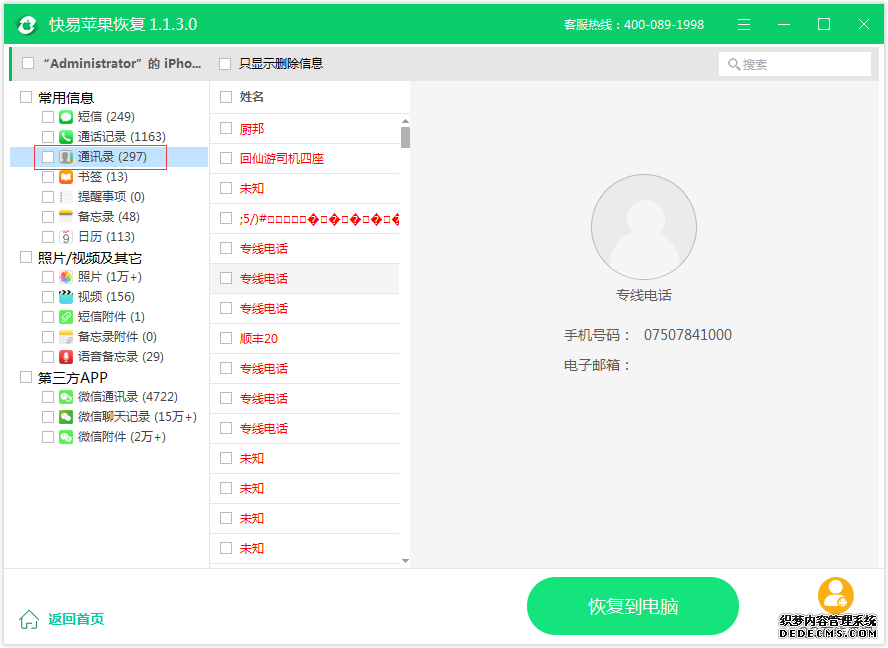This screenshot has width=888, height=648.
Task: Enable 只显示删除信息 checkbox
Action: [x=225, y=64]
